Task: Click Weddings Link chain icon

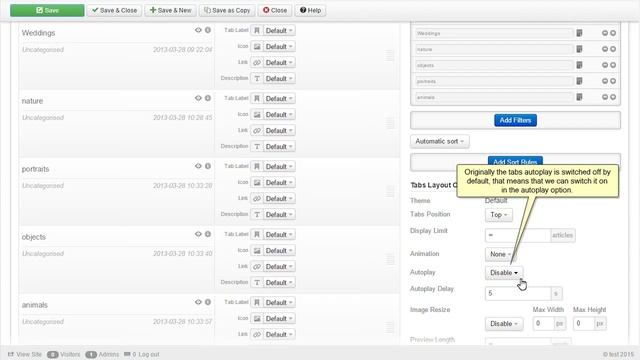Action: pos(257,62)
